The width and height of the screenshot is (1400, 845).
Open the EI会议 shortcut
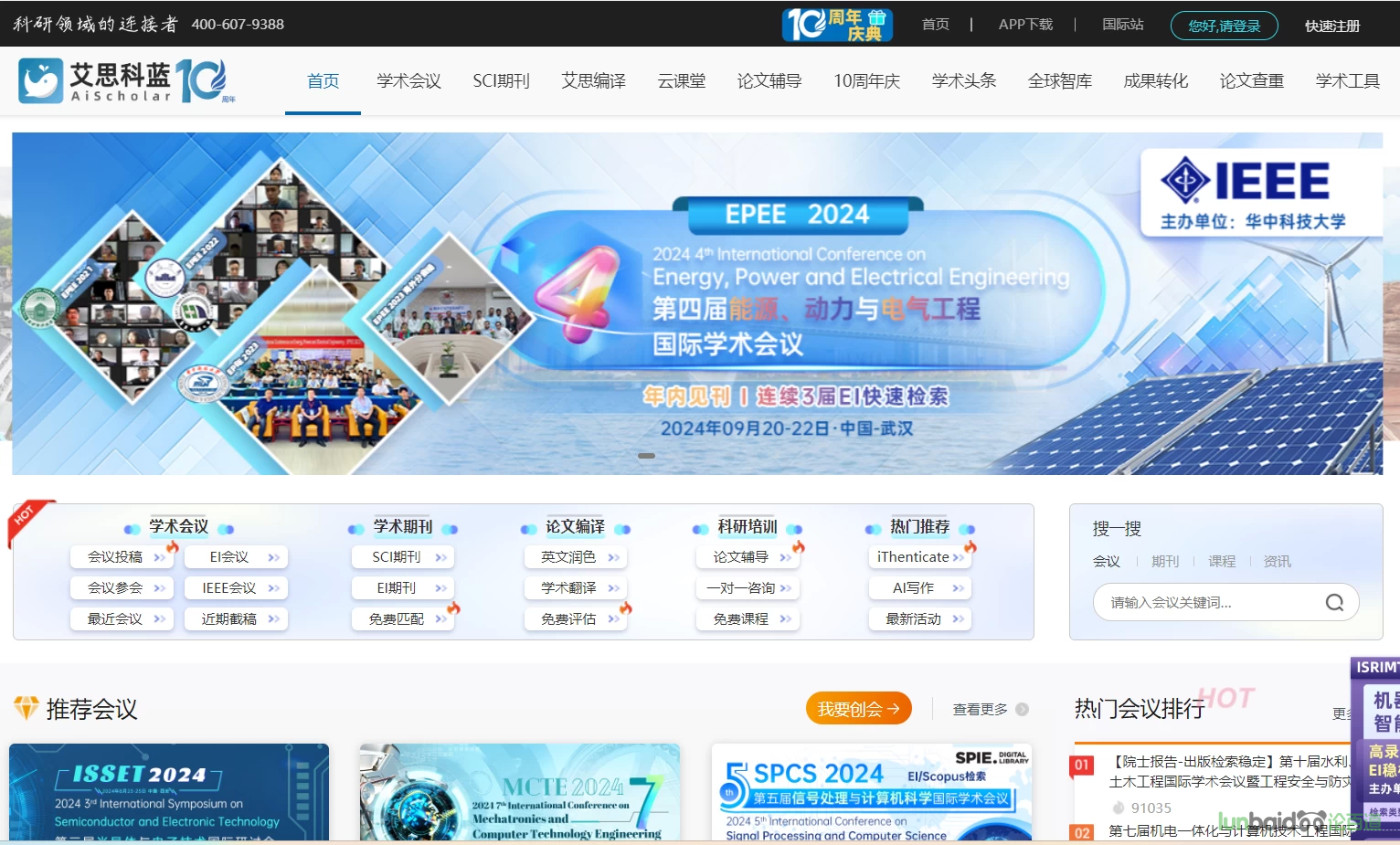(237, 556)
